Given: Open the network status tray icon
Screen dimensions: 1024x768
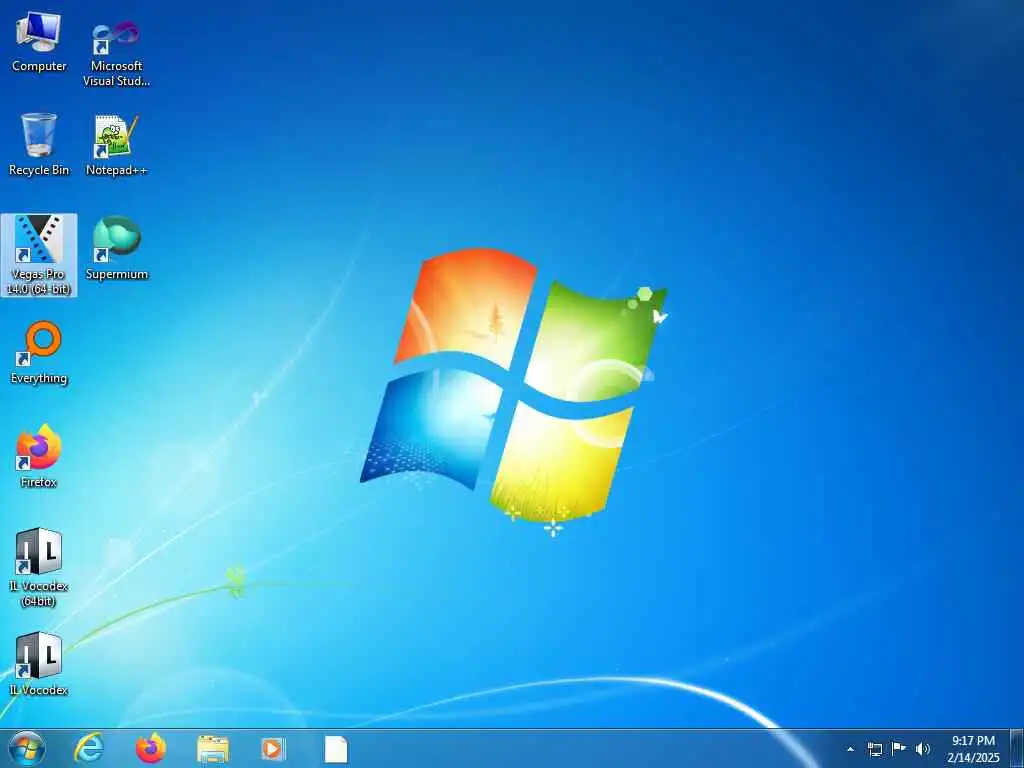Looking at the screenshot, I should pos(874,749).
